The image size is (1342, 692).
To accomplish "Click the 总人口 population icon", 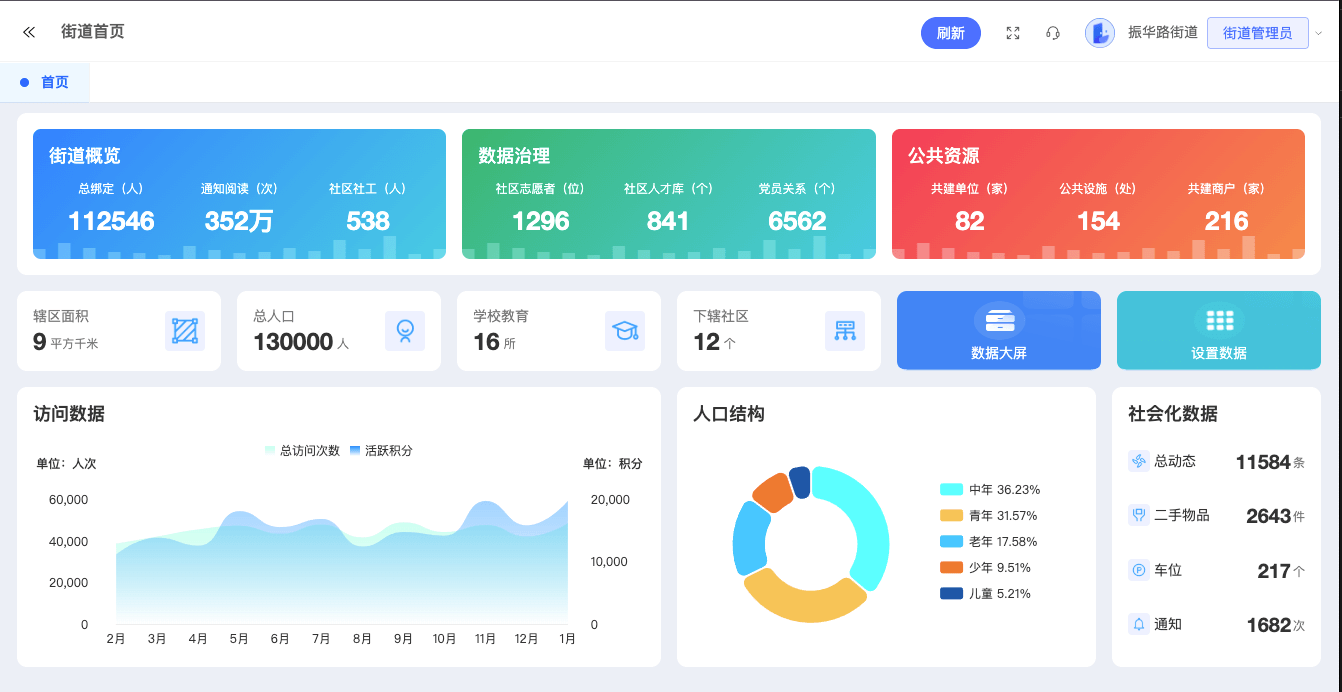I will (405, 331).
